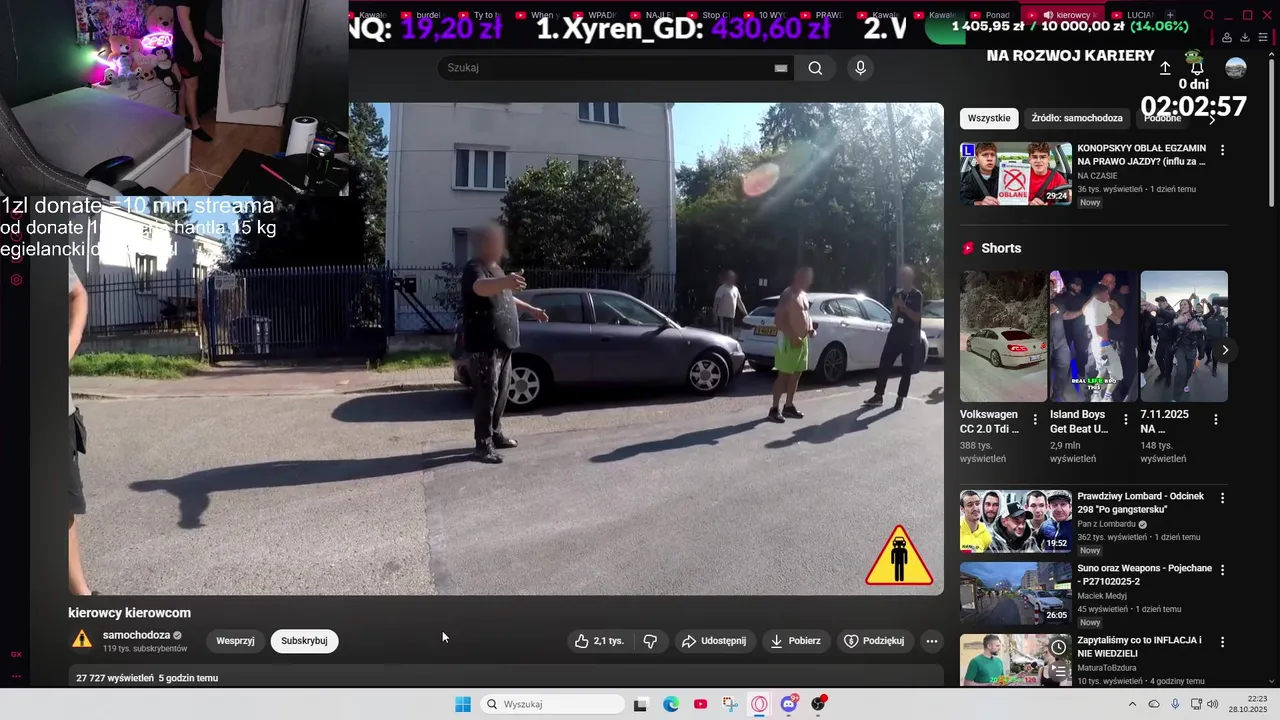Click the Subskrybuj button
The image size is (1280, 720).
pos(304,641)
